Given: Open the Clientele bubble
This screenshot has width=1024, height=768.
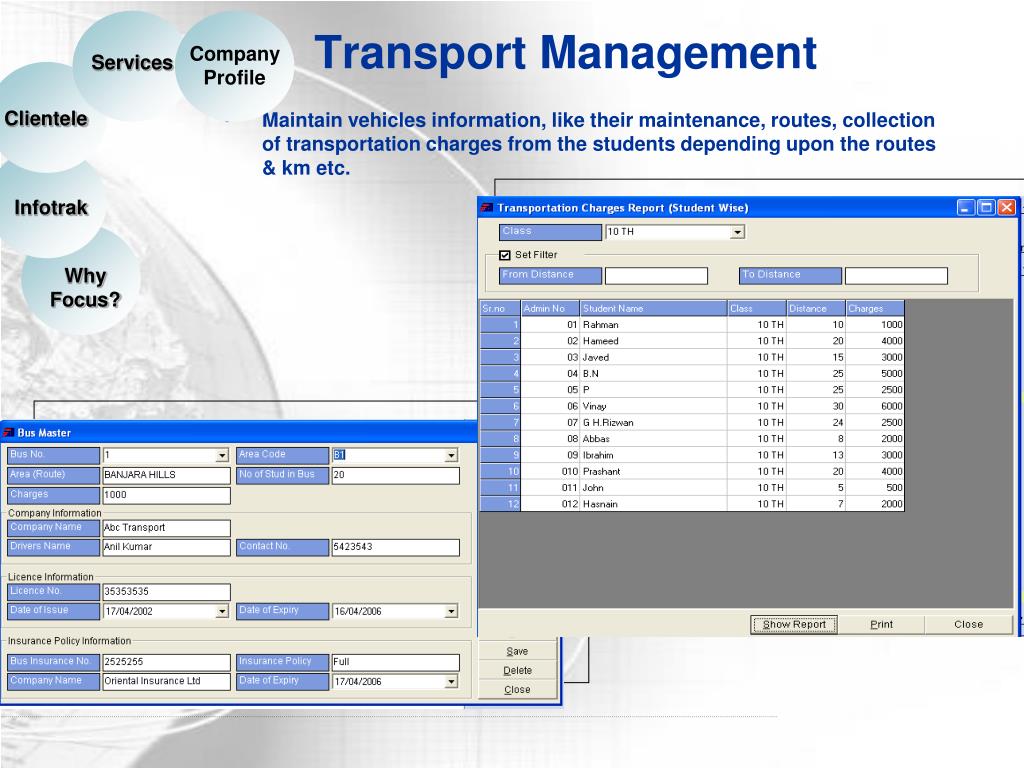Looking at the screenshot, I should point(46,118).
